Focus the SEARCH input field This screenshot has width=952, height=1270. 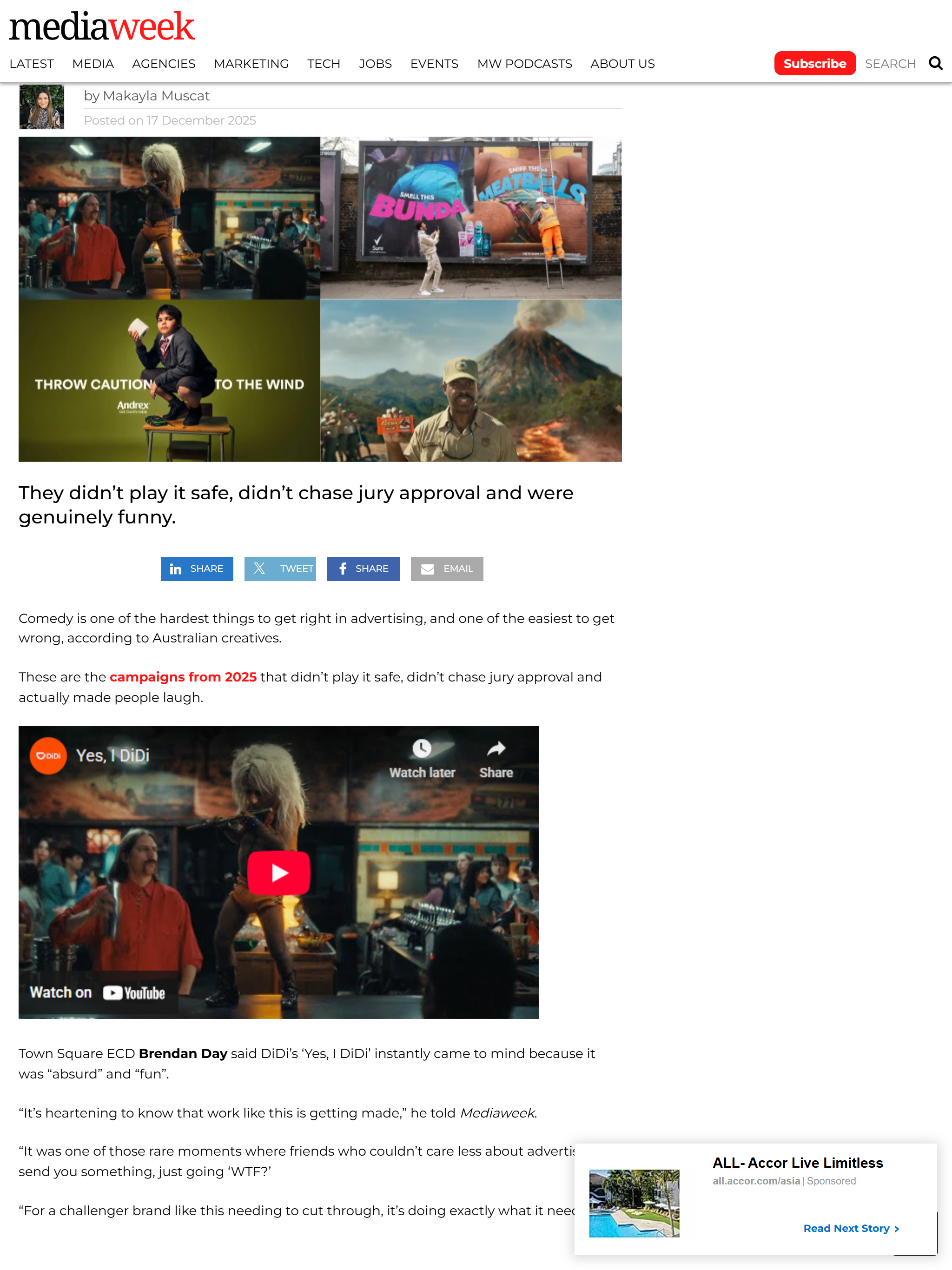[x=890, y=64]
